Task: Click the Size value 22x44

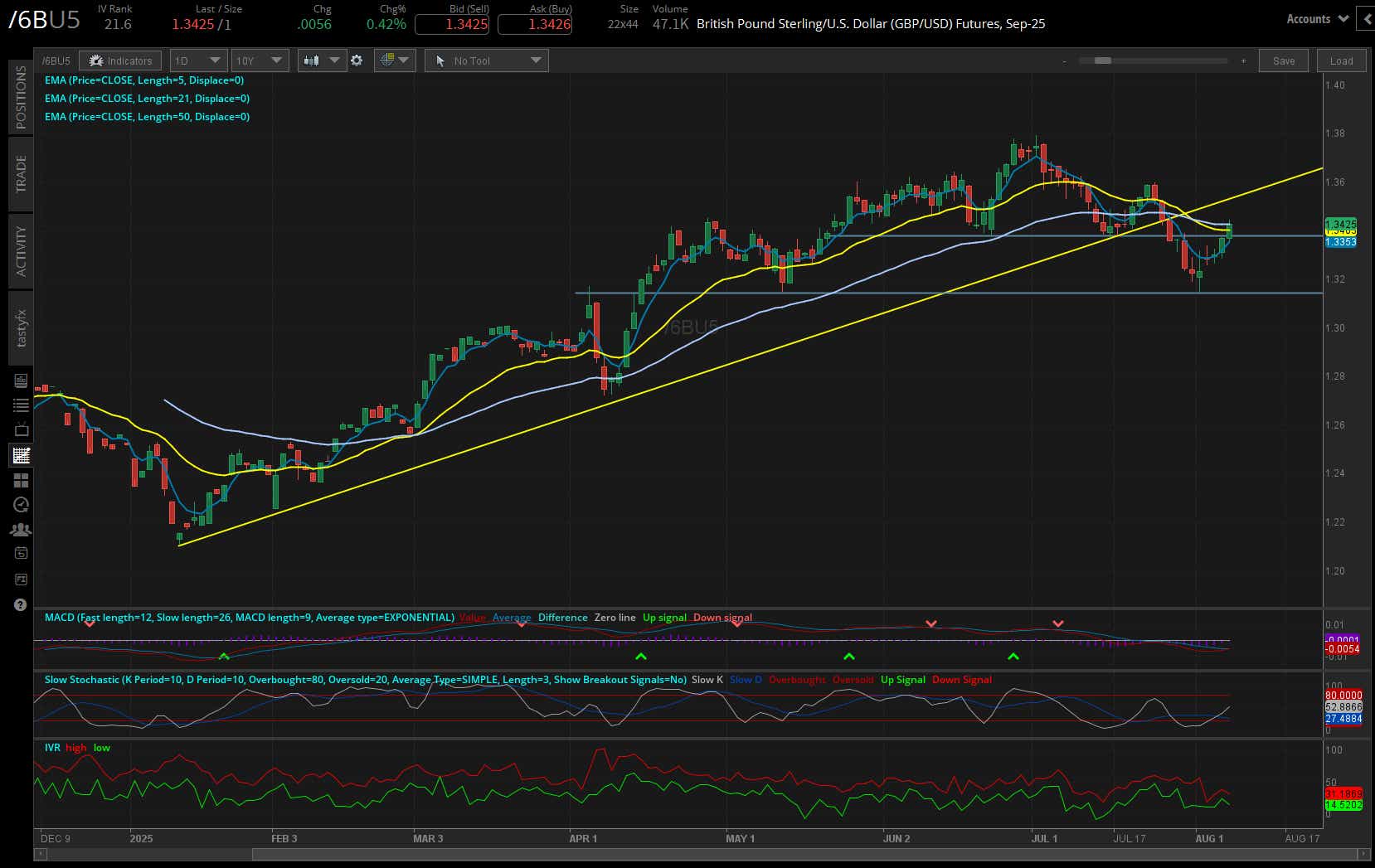Action: 623,24
